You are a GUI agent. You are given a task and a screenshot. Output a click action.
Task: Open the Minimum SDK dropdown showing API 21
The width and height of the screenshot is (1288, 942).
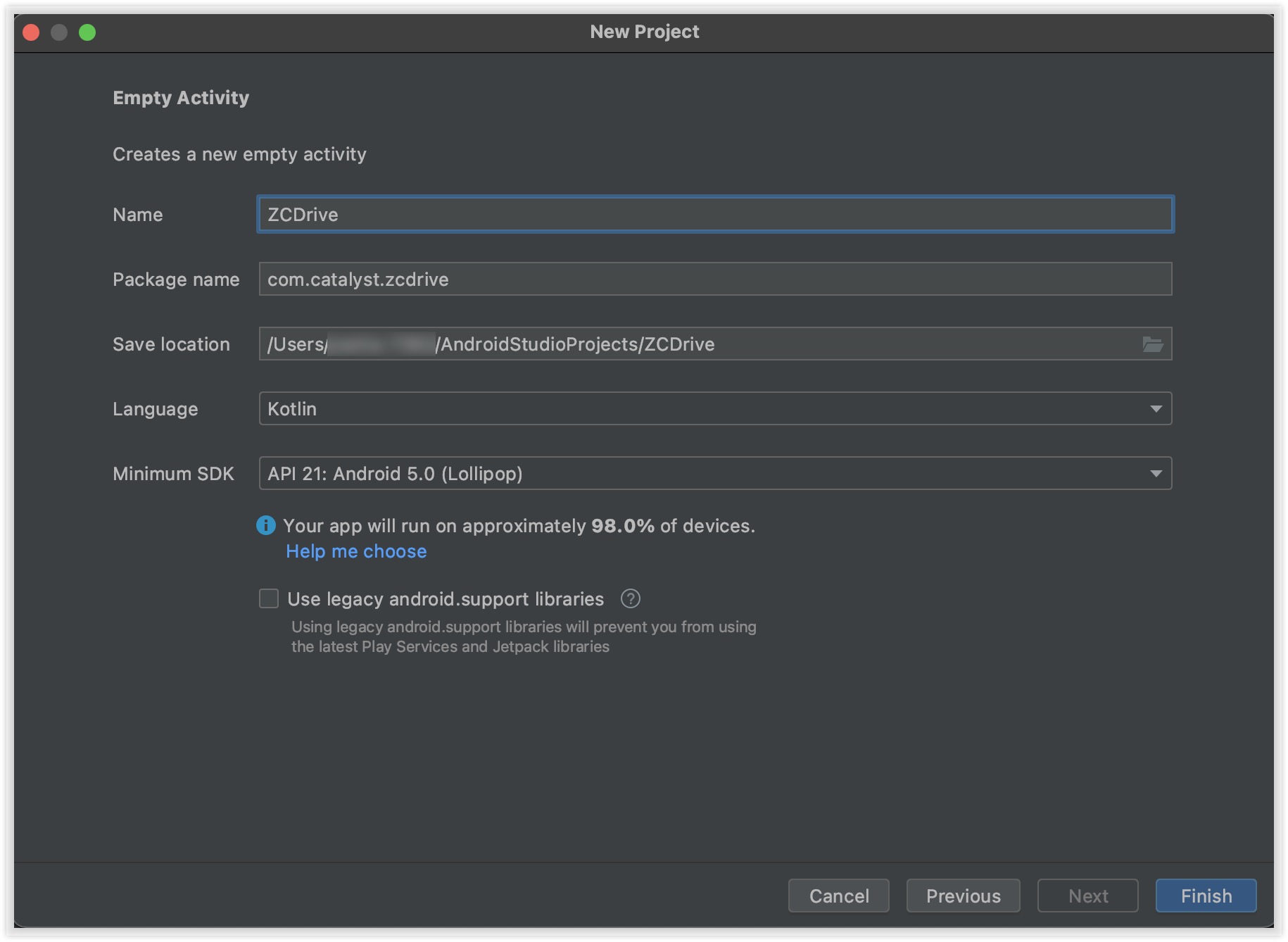pos(704,474)
